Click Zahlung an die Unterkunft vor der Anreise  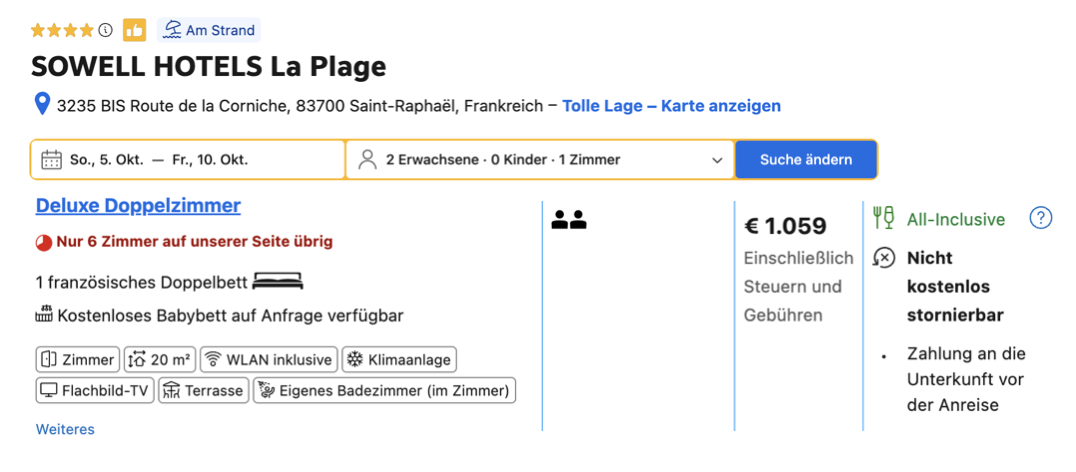coord(966,379)
